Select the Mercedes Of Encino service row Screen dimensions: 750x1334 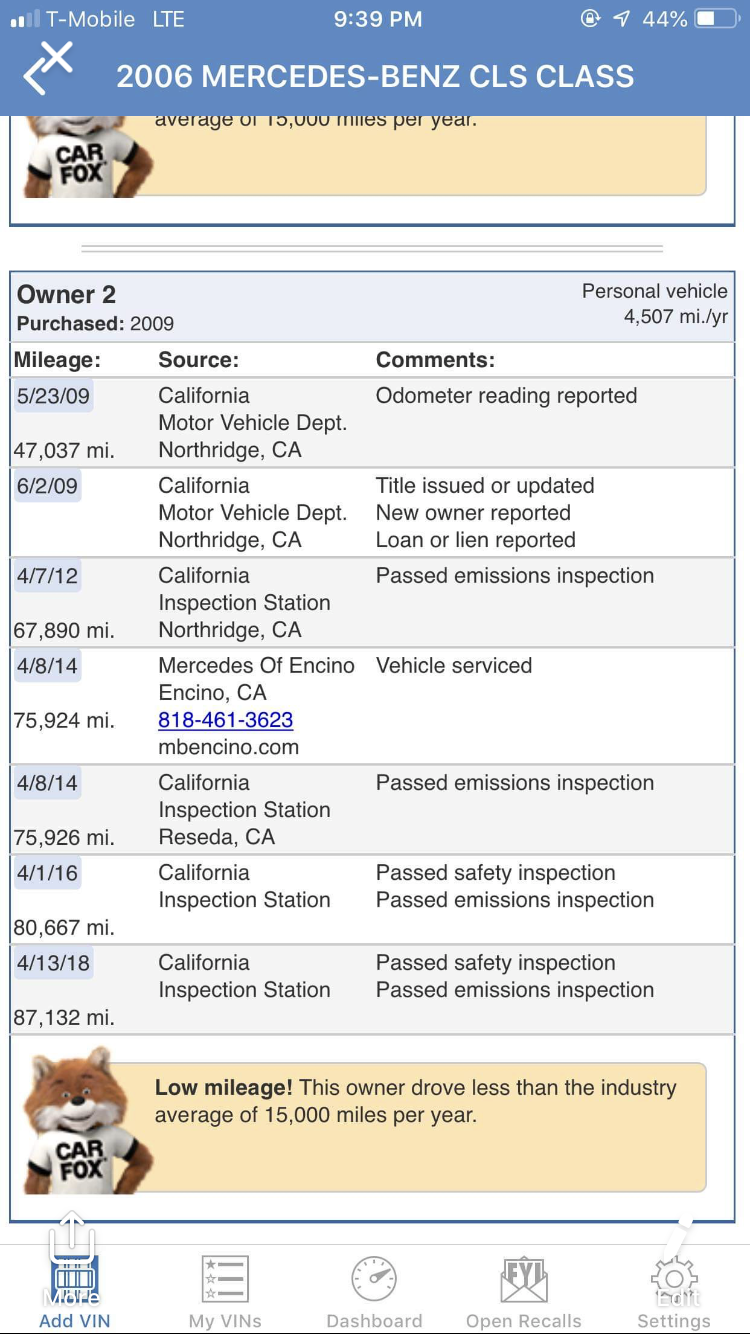(x=372, y=706)
